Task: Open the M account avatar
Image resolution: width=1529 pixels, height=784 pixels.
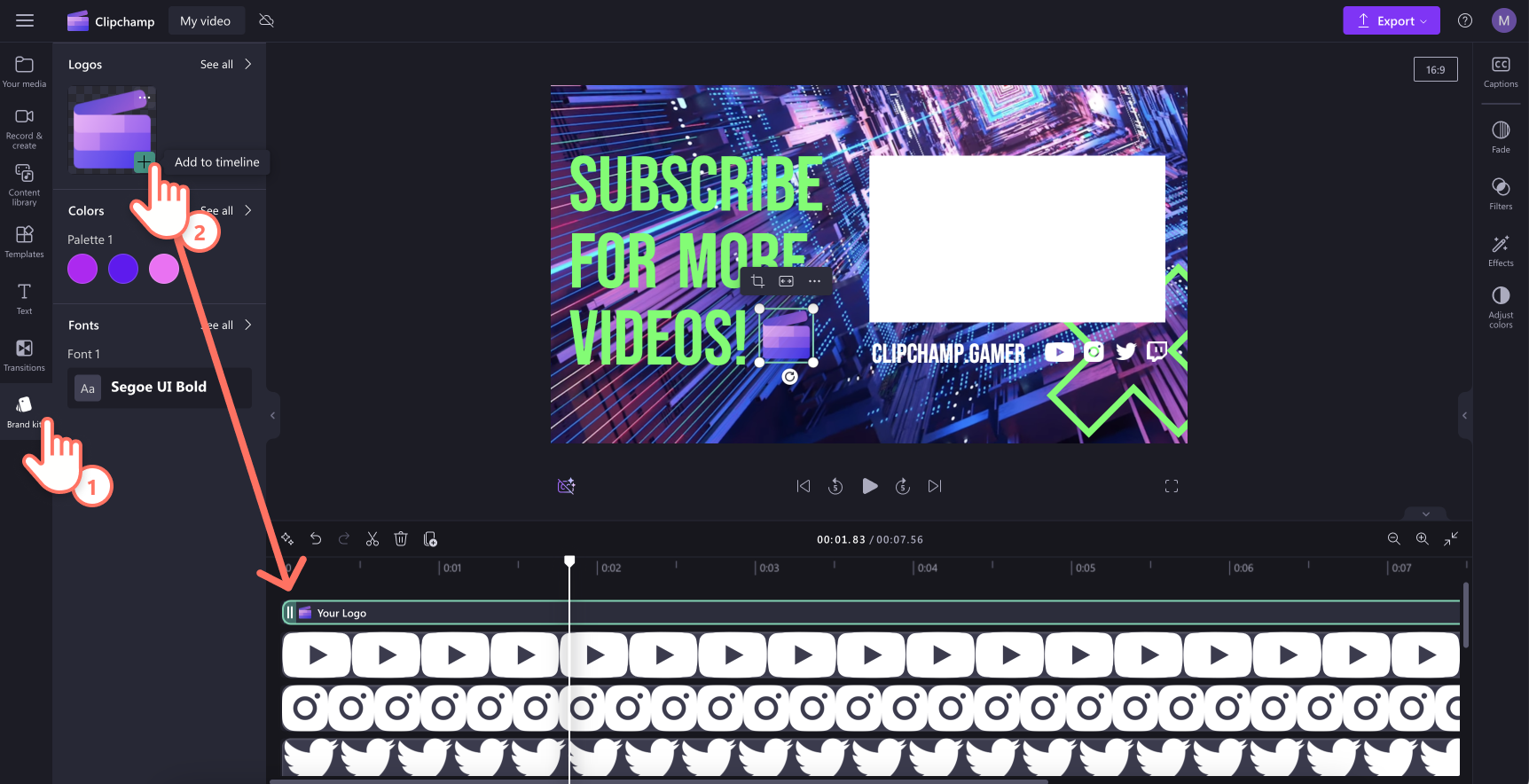Action: 1503,20
